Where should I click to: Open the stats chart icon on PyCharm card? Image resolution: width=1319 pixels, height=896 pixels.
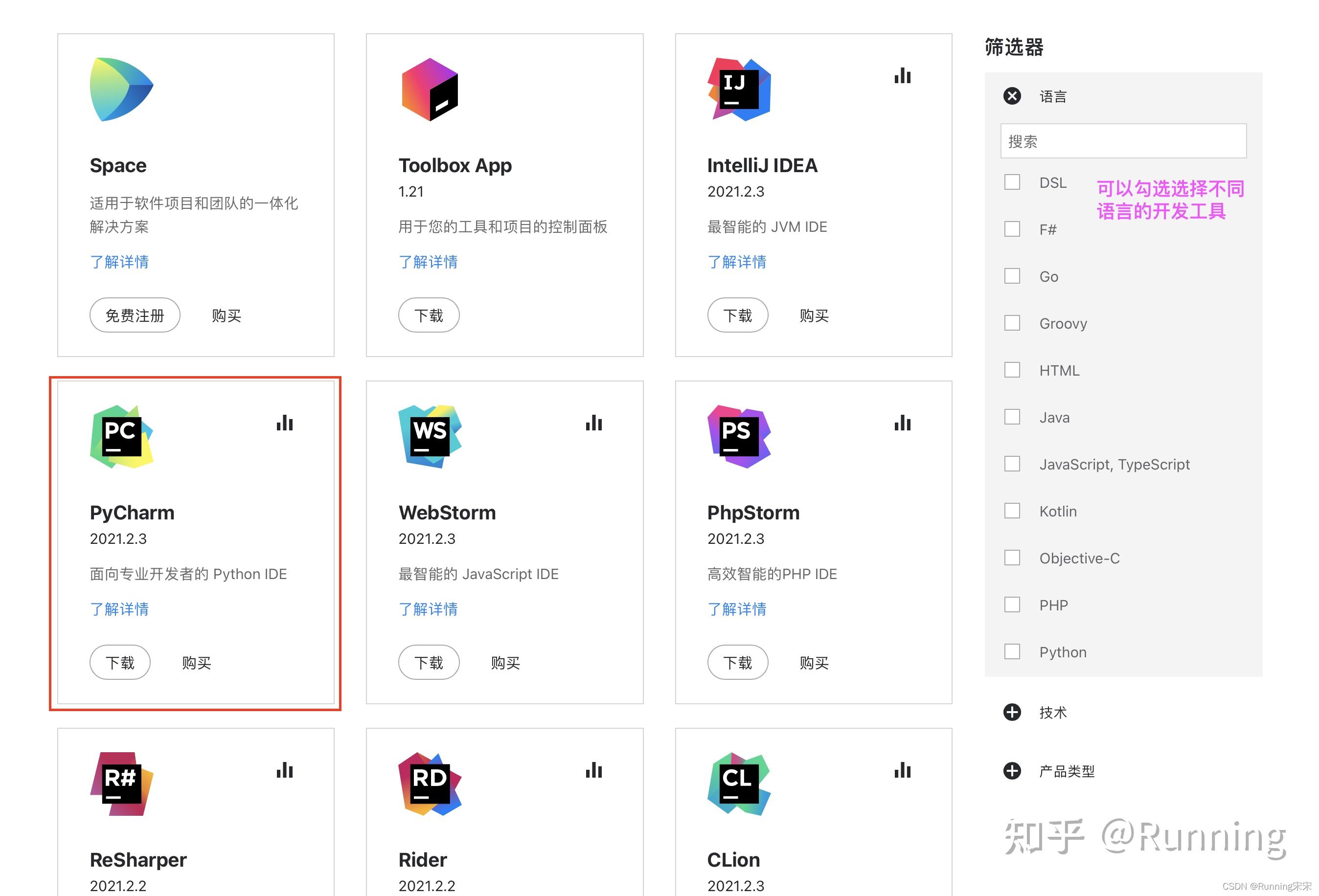(284, 424)
